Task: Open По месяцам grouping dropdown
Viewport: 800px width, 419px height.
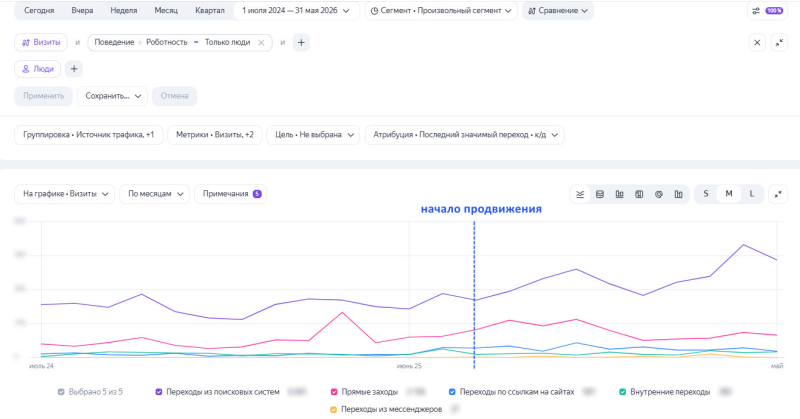Action: [155, 194]
